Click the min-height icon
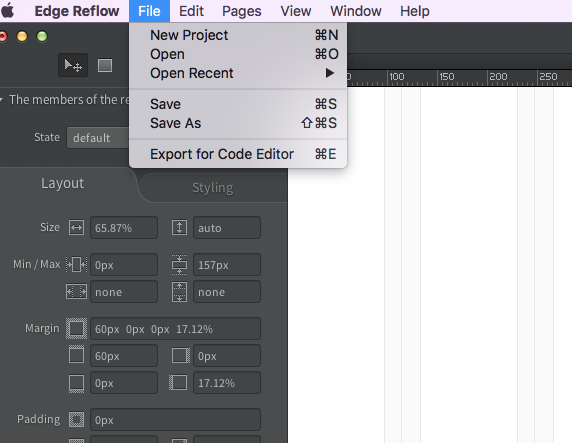 [179, 265]
